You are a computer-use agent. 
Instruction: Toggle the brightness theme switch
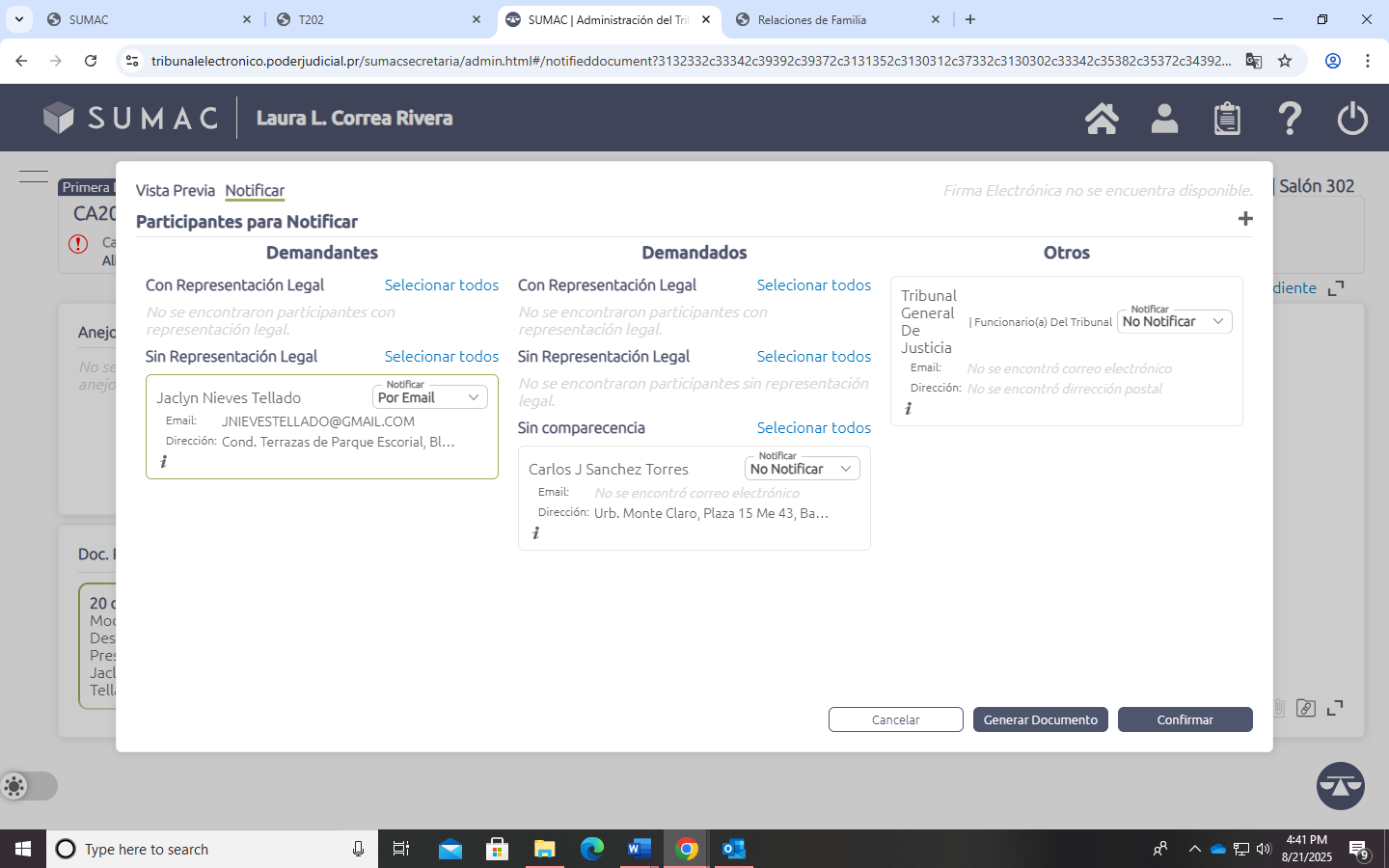tap(28, 786)
